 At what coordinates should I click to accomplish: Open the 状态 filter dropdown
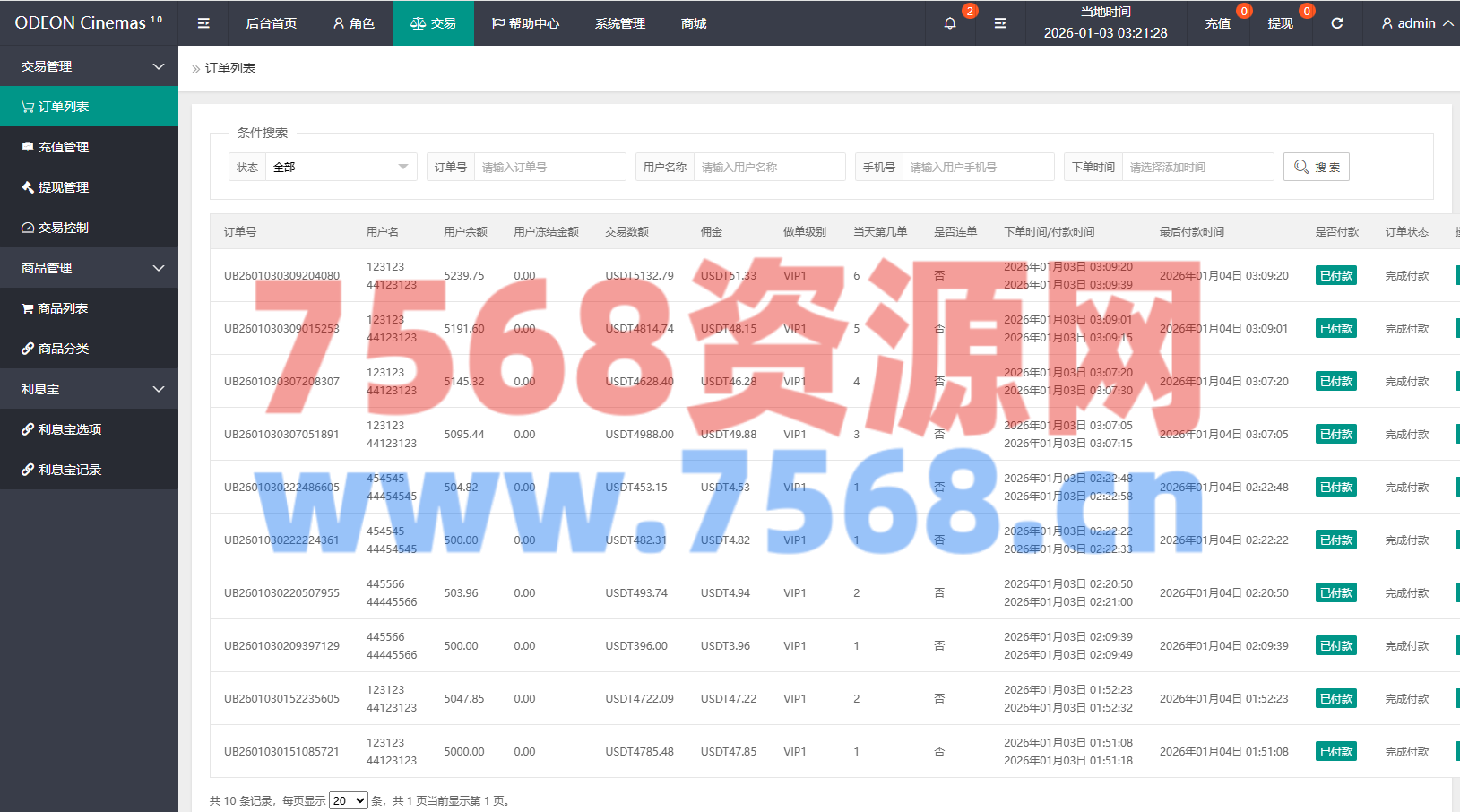coord(341,167)
